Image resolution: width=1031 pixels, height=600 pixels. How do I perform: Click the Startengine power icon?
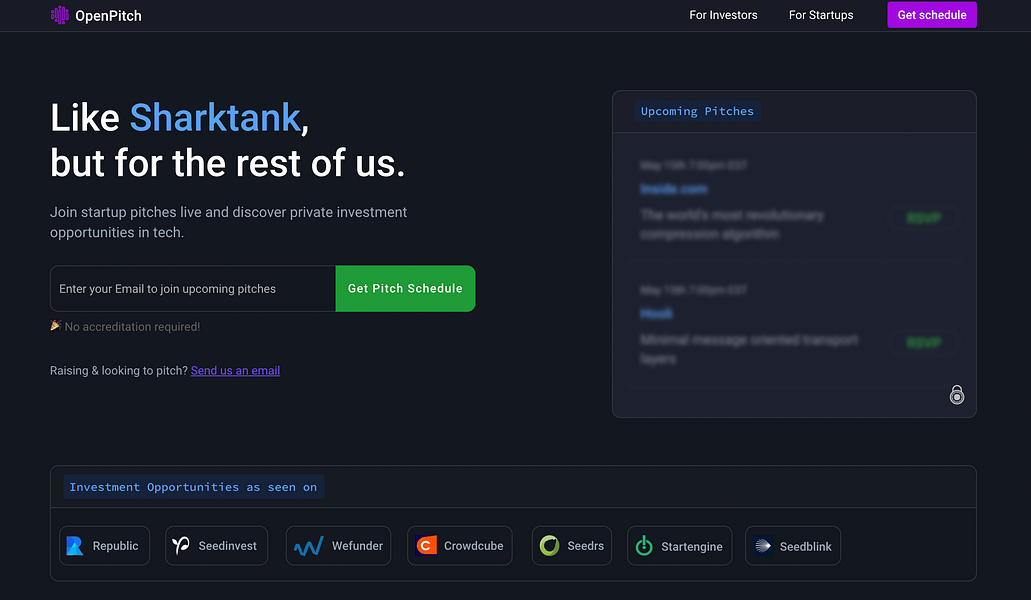[x=644, y=545]
